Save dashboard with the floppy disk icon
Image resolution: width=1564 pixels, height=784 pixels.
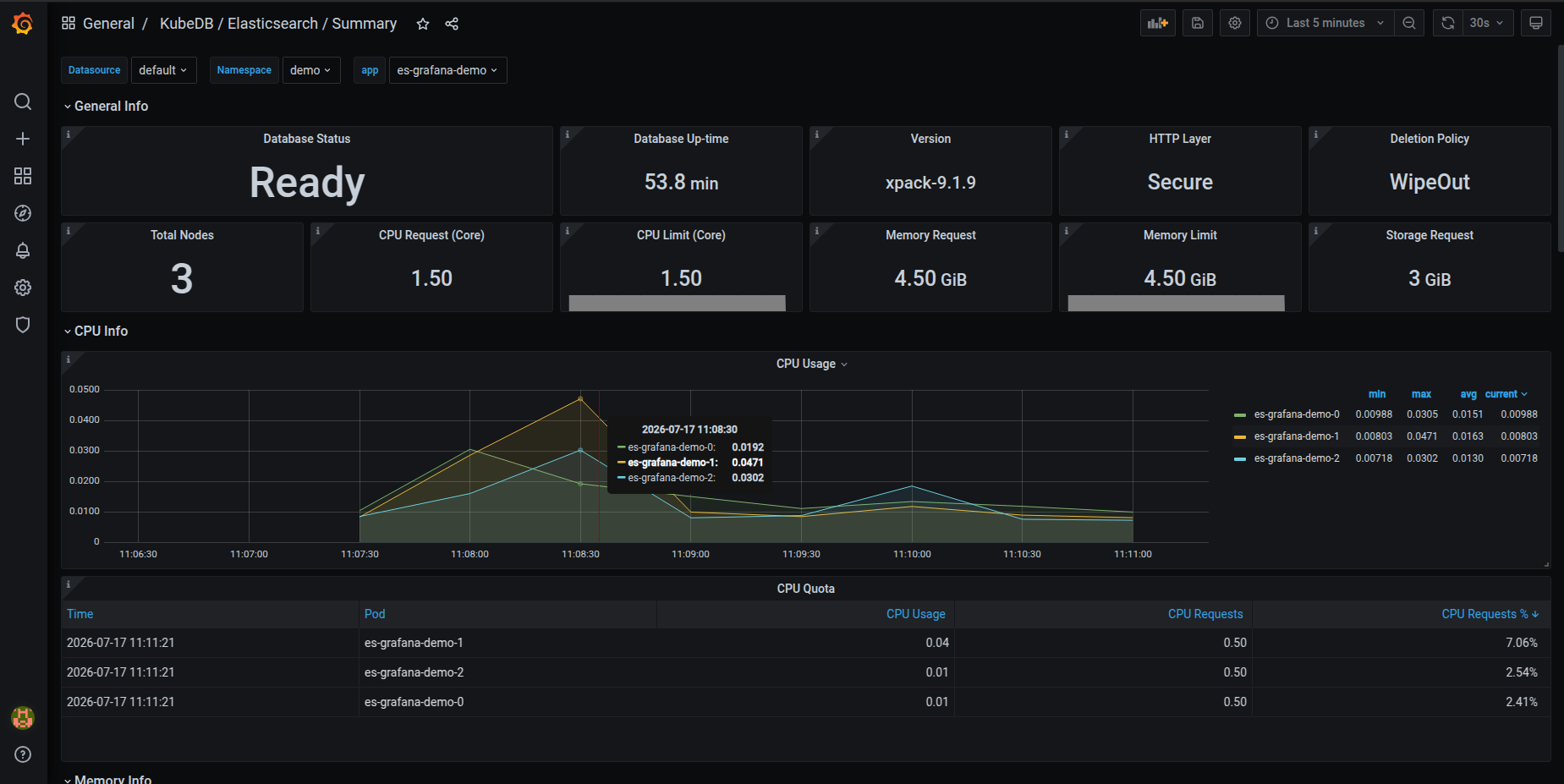1198,23
